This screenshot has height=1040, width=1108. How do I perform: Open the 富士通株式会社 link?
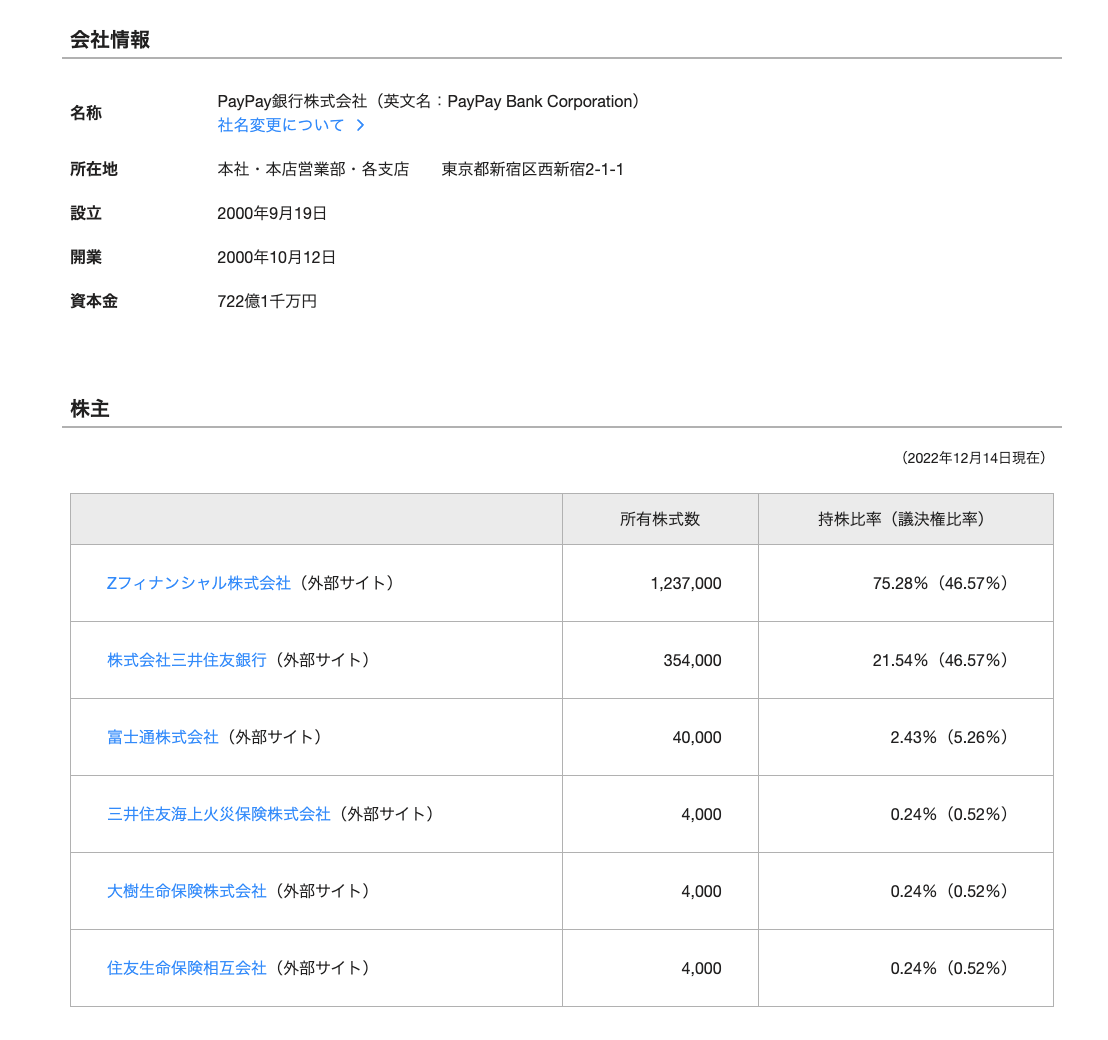point(162,737)
